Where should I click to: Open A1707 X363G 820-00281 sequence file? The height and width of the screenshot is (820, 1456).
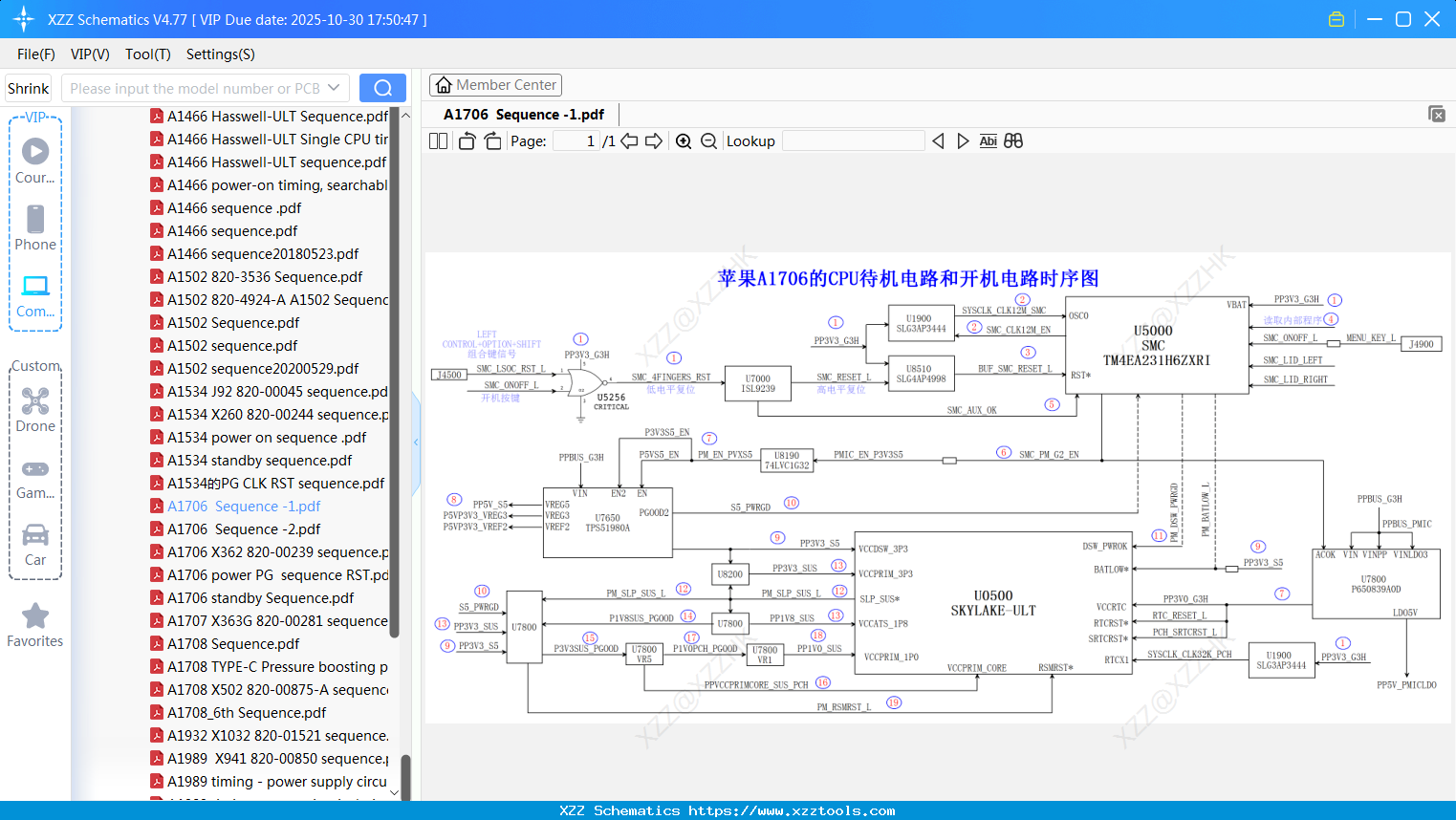270,621
